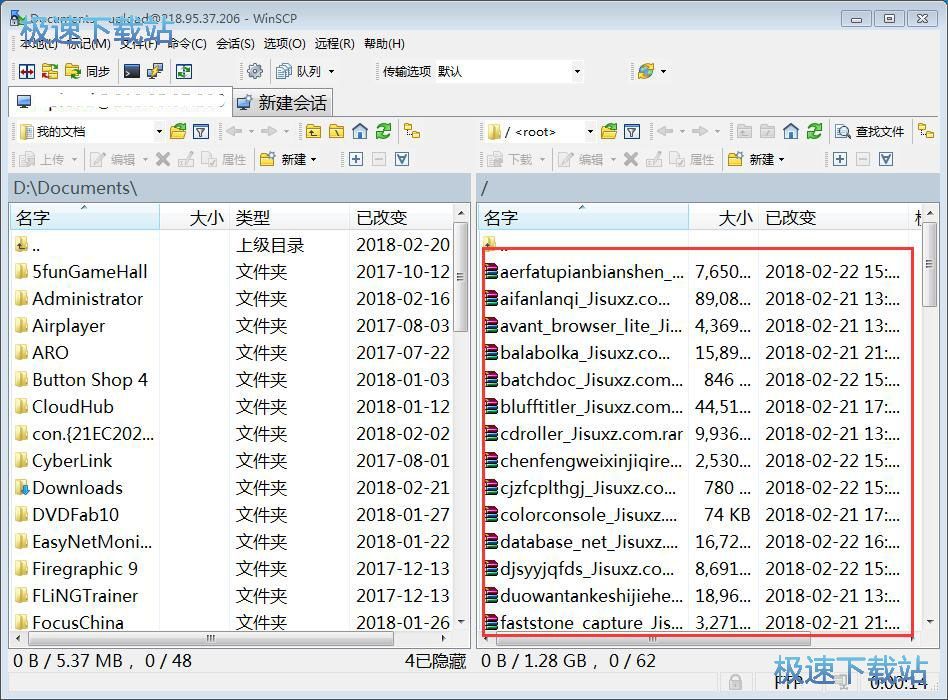Image resolution: width=948 pixels, height=700 pixels.
Task: Open the console terminal icon
Action: click(132, 71)
